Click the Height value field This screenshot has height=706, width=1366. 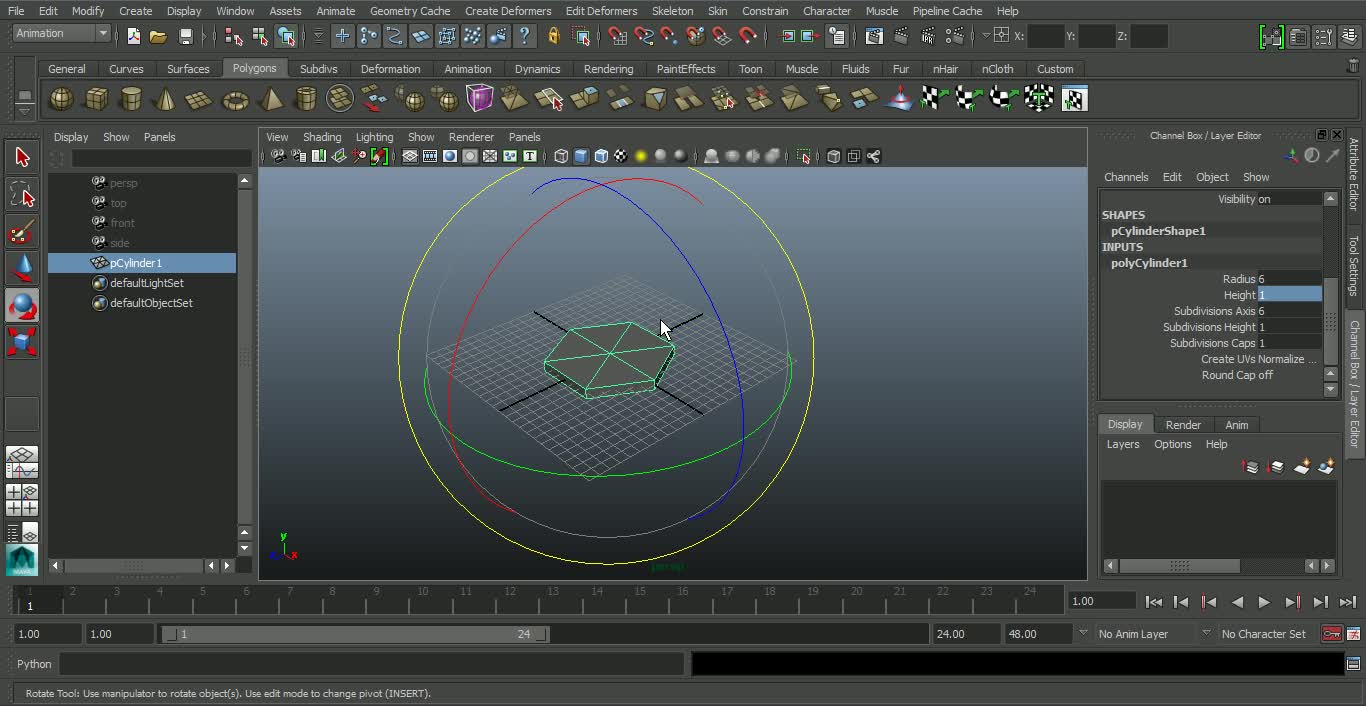[x=1290, y=295]
